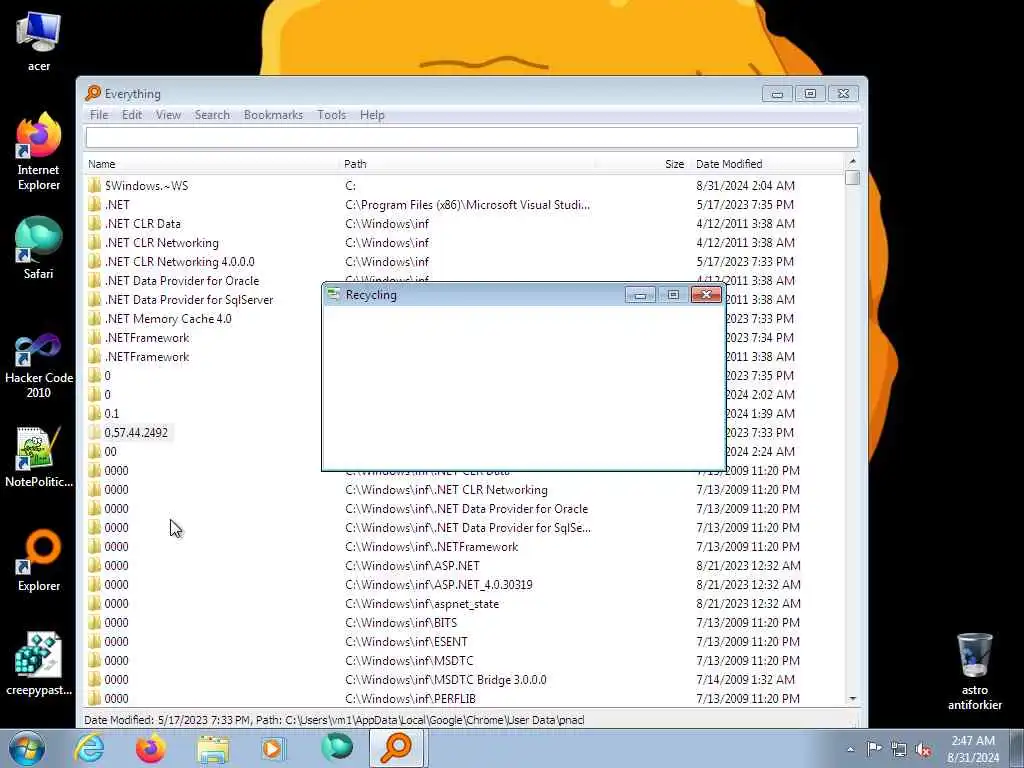Viewport: 1024px width, 768px height.
Task: Launch Internet Explorer from the taskbar
Action: coord(89,748)
